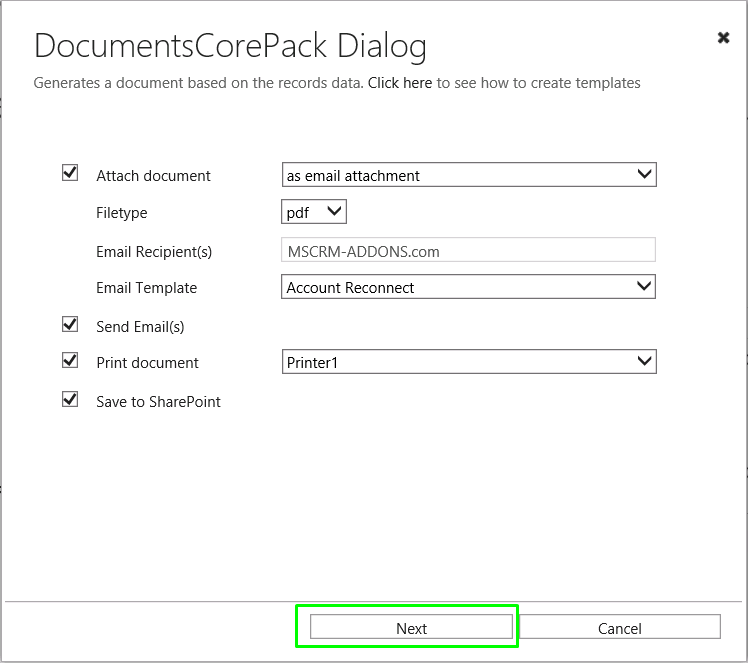The image size is (748, 663).
Task: Click the Cancel button
Action: [620, 626]
